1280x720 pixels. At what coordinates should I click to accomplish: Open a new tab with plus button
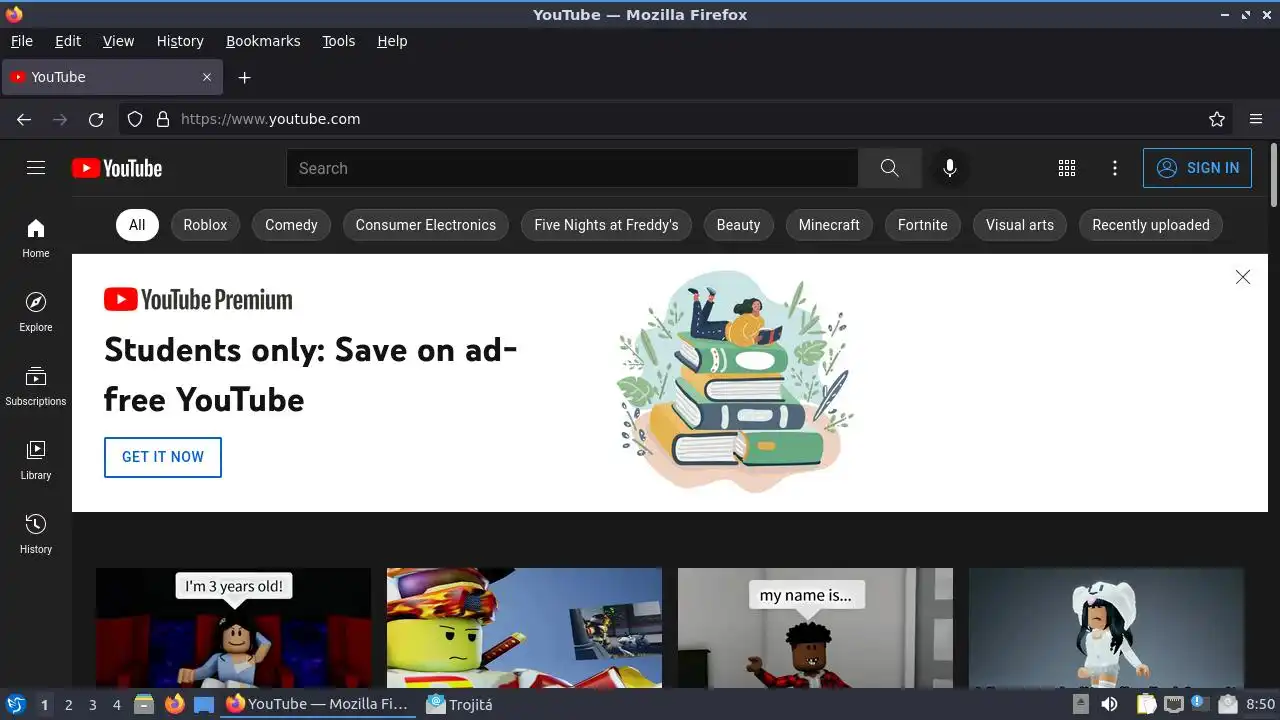point(244,77)
